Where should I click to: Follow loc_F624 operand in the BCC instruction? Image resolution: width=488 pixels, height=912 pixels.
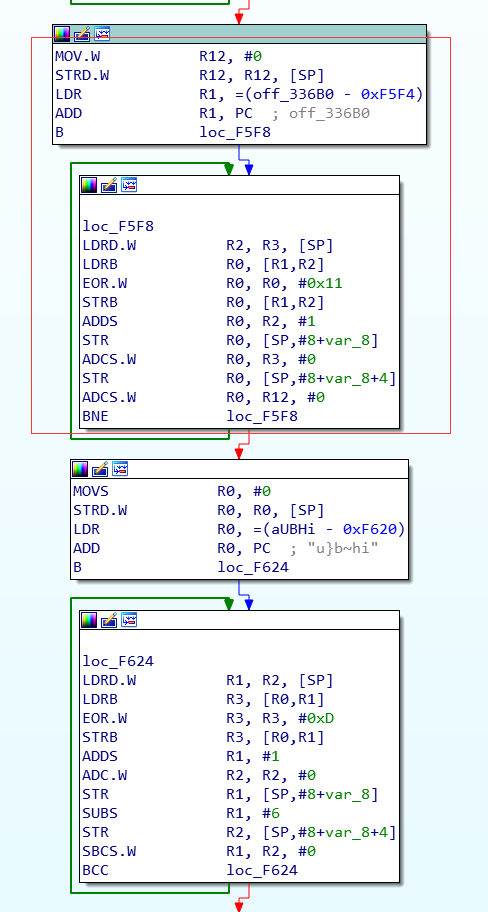262,870
